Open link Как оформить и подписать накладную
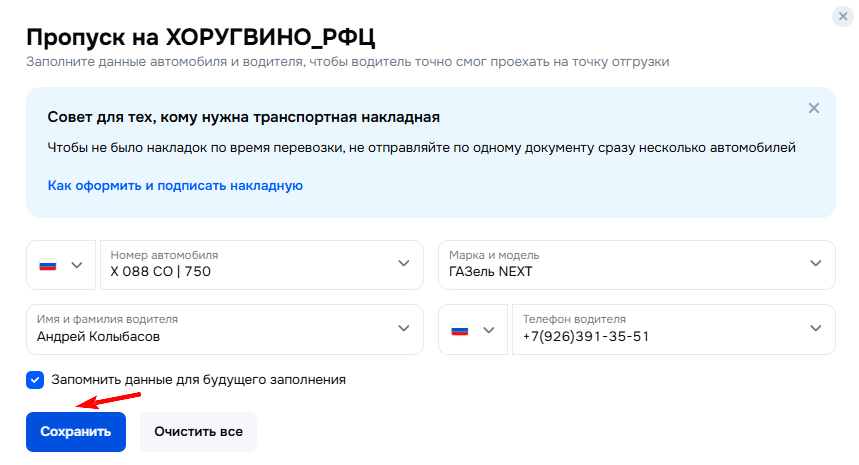 tap(175, 186)
